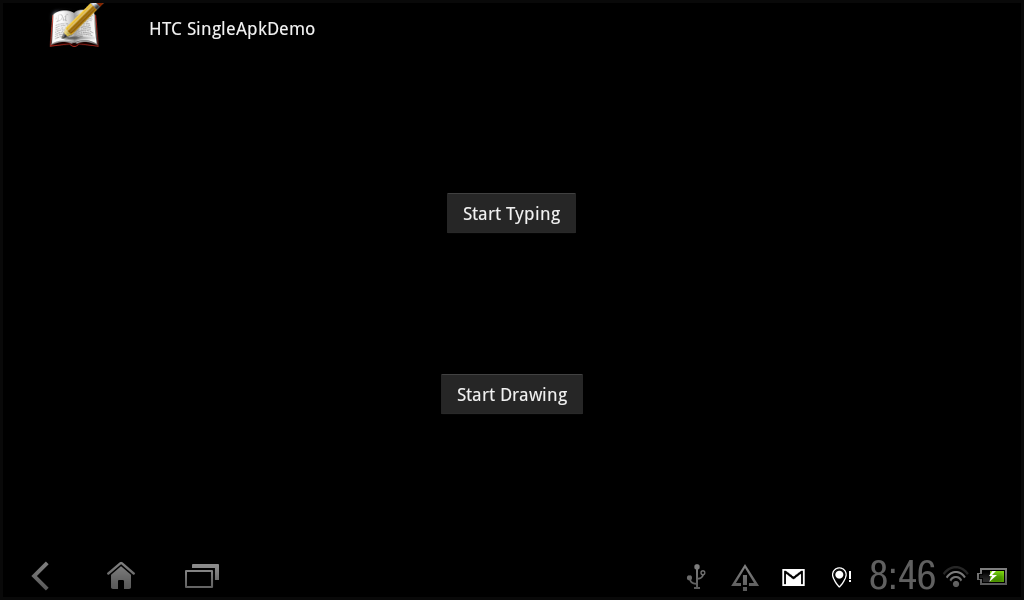The image size is (1024, 600).
Task: Click the book and pencil app icon
Action: (x=76, y=26)
